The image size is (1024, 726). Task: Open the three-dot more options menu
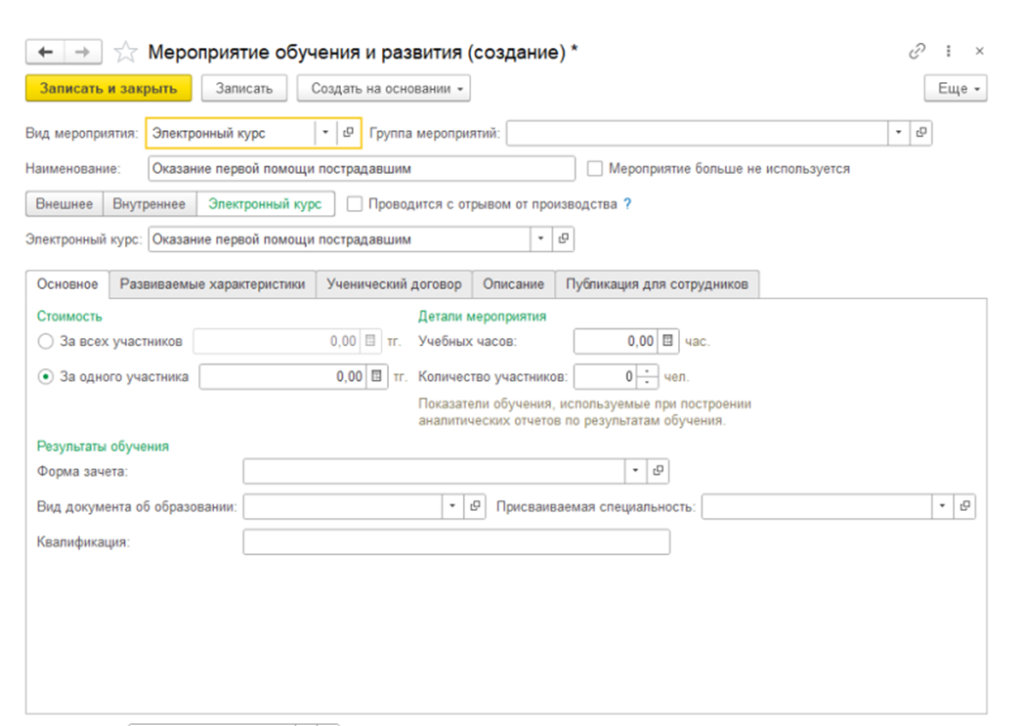(948, 51)
